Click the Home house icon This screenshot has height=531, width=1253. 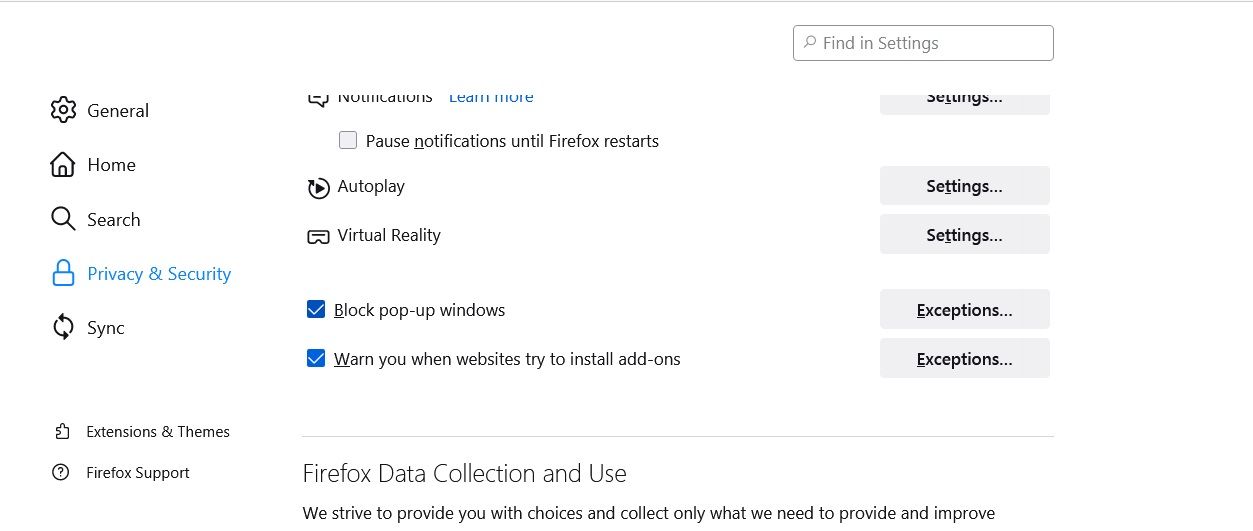tap(63, 165)
